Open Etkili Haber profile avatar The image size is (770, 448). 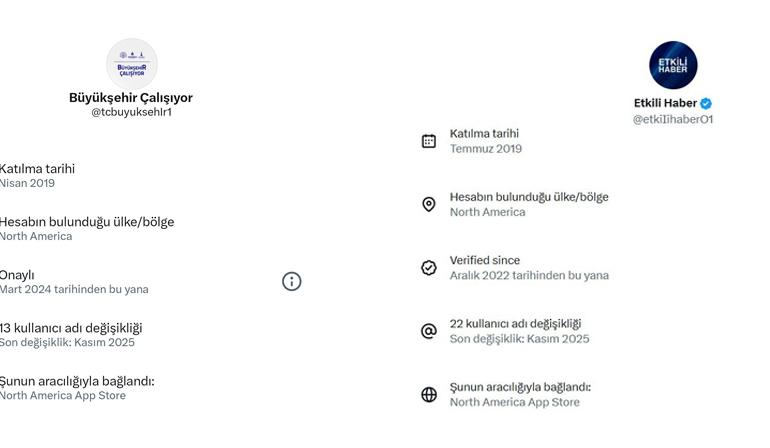[673, 65]
